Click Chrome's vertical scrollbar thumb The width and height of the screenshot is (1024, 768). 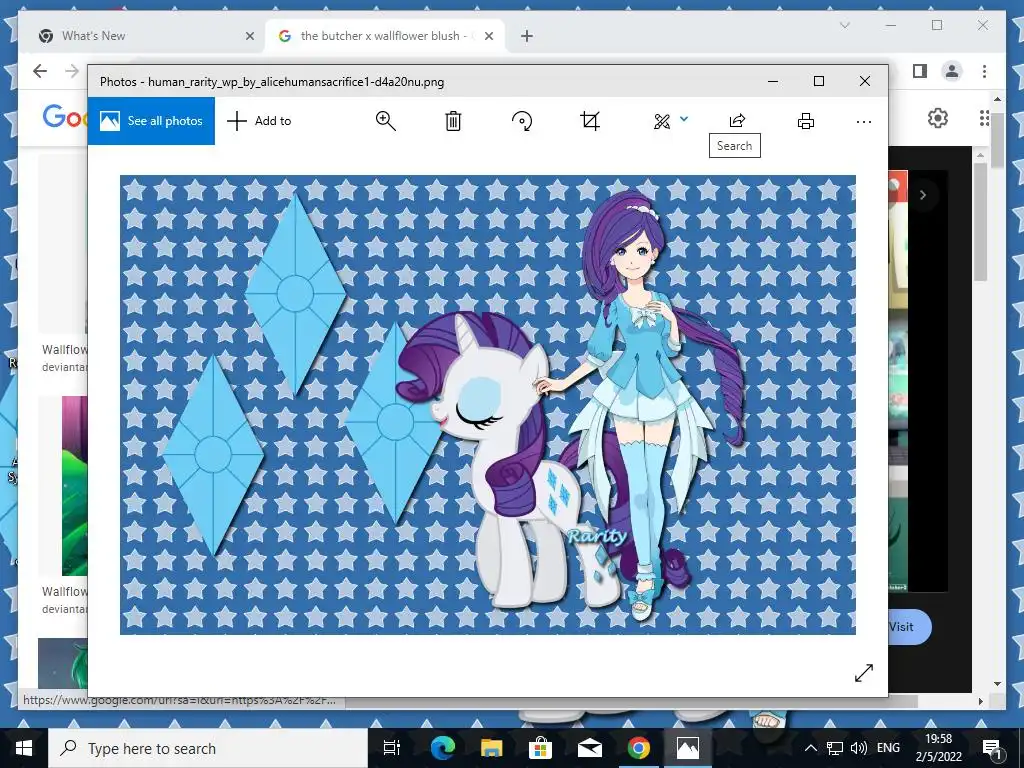[x=997, y=140]
